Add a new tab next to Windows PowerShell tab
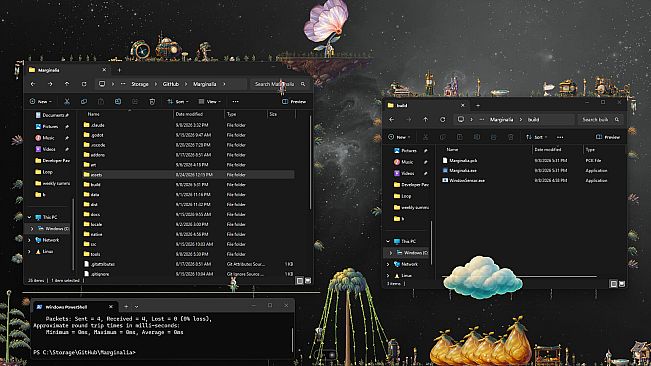 [126, 307]
